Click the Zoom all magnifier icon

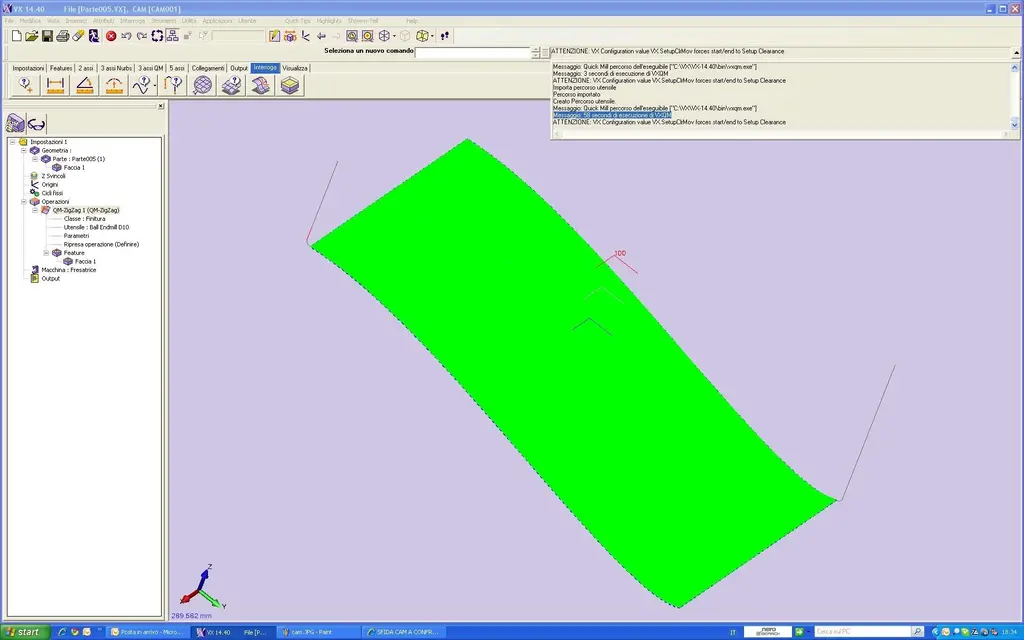click(368, 36)
